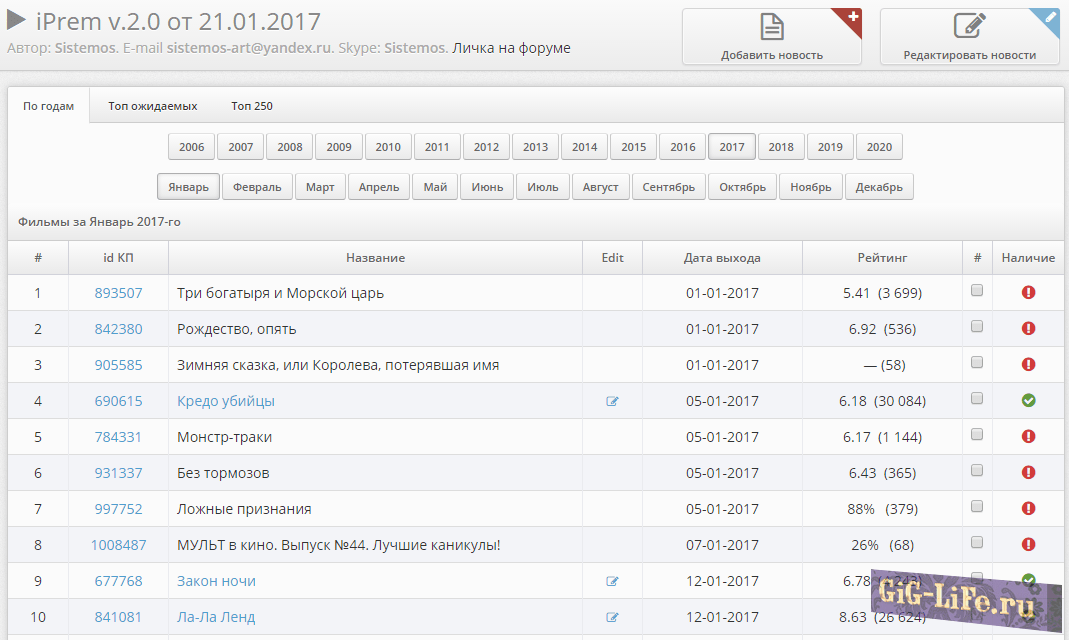The width and height of the screenshot is (1069, 640).
Task: Click the play triangle icon beside iPrem title
Action: pos(17,20)
